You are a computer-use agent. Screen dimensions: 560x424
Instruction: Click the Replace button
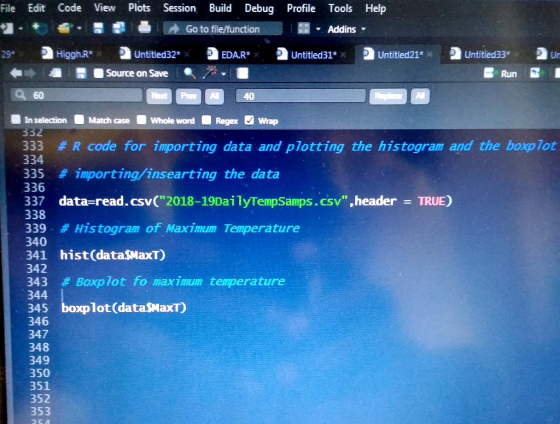point(388,96)
